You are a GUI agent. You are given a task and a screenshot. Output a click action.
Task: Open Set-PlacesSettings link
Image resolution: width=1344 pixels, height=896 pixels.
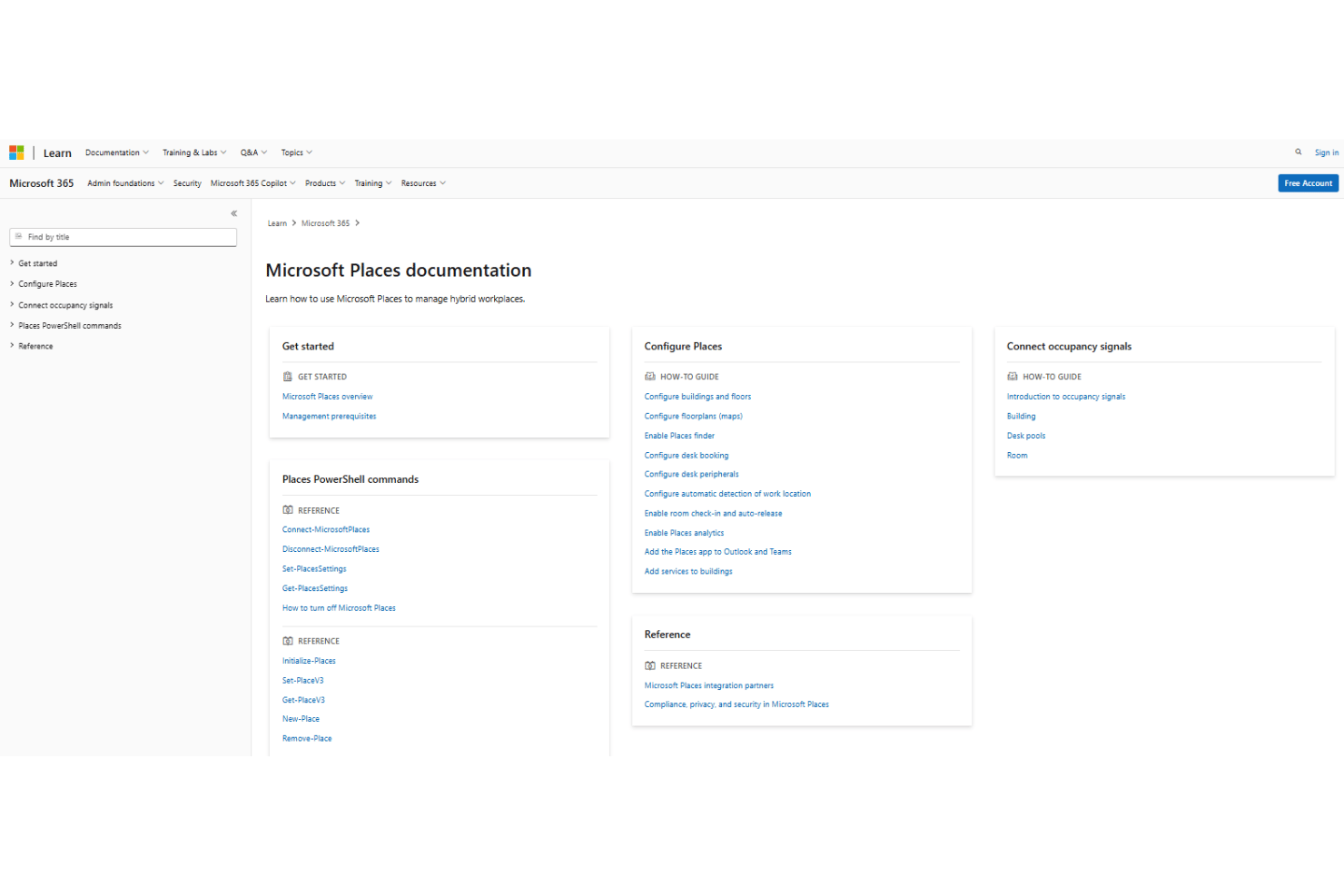click(x=314, y=569)
